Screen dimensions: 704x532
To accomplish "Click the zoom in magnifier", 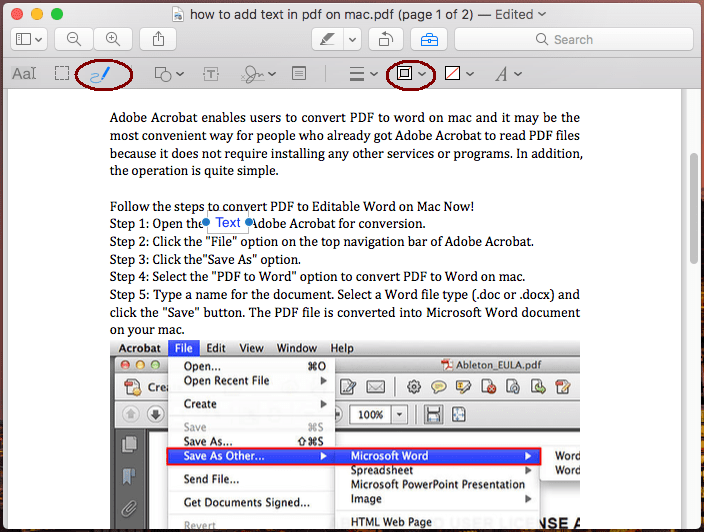I will click(x=113, y=40).
